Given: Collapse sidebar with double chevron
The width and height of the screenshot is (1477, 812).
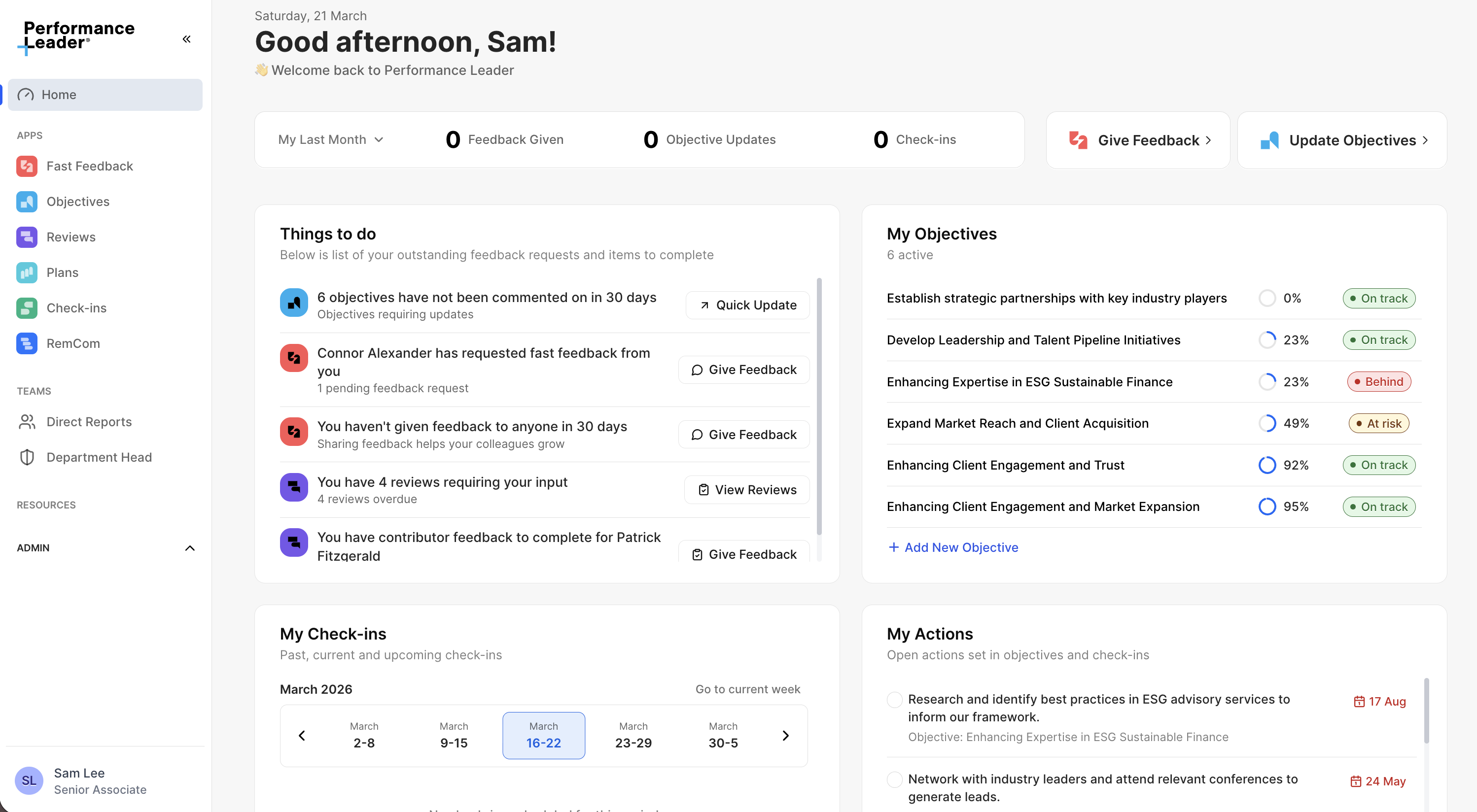Looking at the screenshot, I should [186, 39].
